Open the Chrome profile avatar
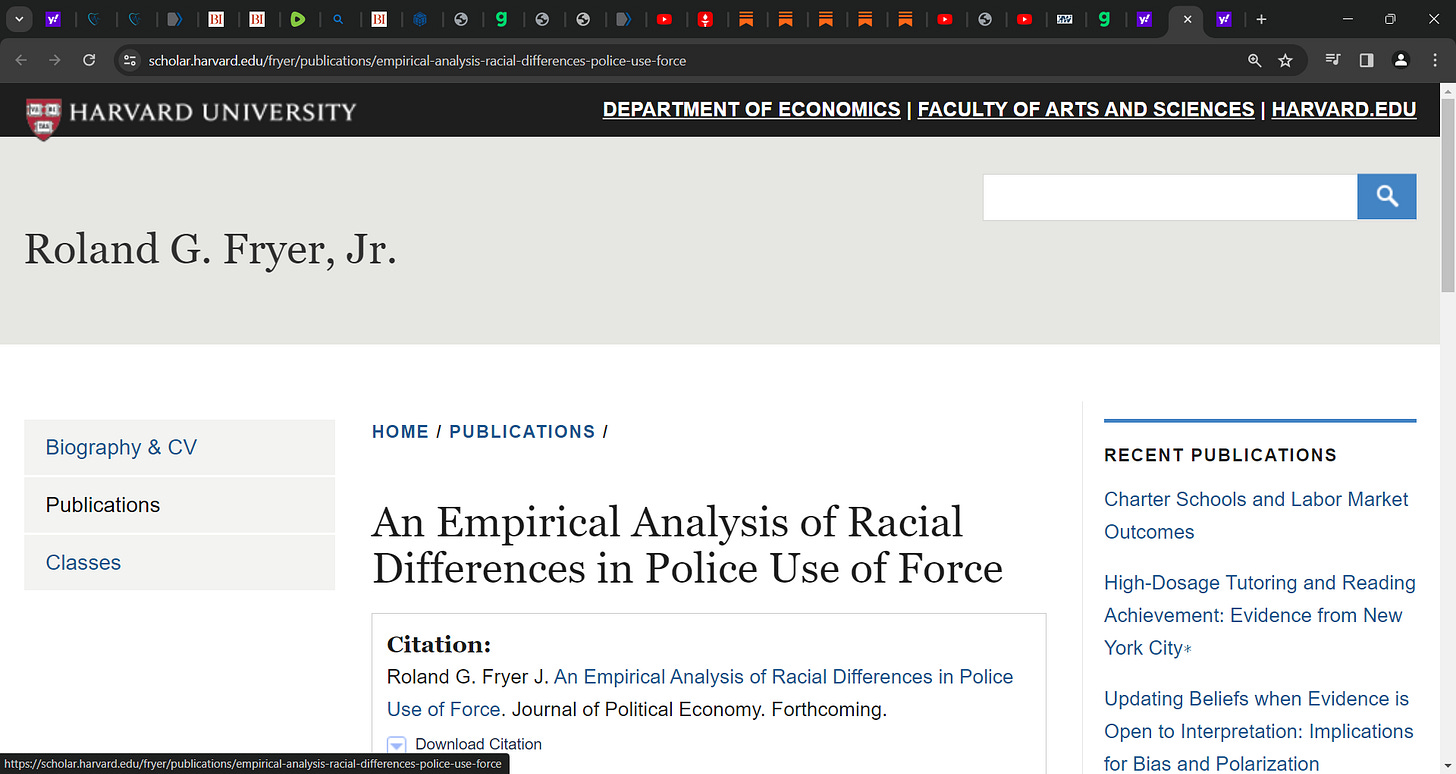Screen dimensions: 1456x774 click(1401, 60)
